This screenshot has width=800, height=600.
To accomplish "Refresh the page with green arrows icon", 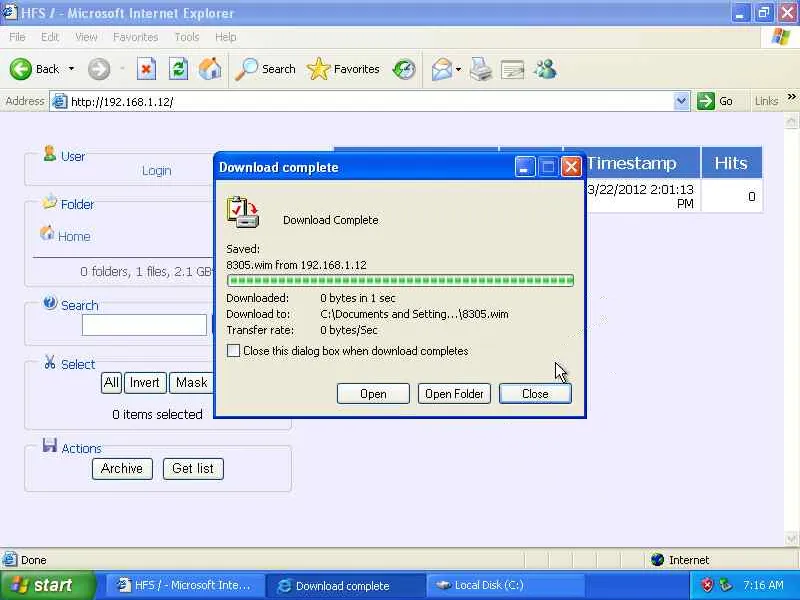I will [x=179, y=69].
